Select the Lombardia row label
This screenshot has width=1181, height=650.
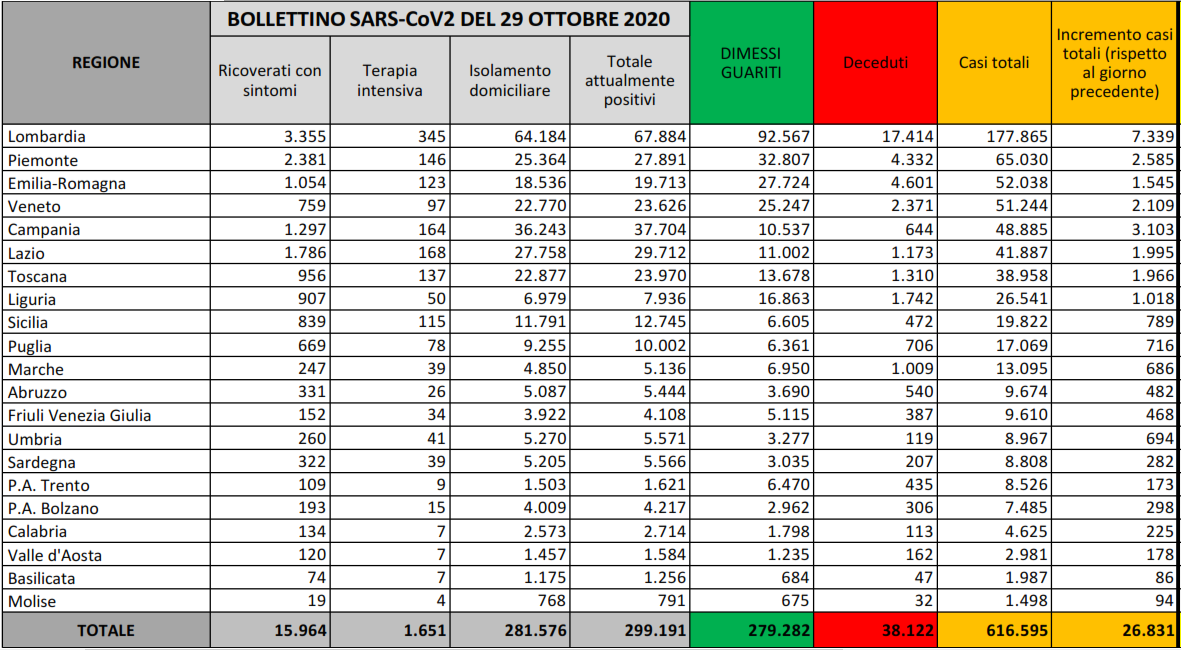pyautogui.click(x=46, y=137)
